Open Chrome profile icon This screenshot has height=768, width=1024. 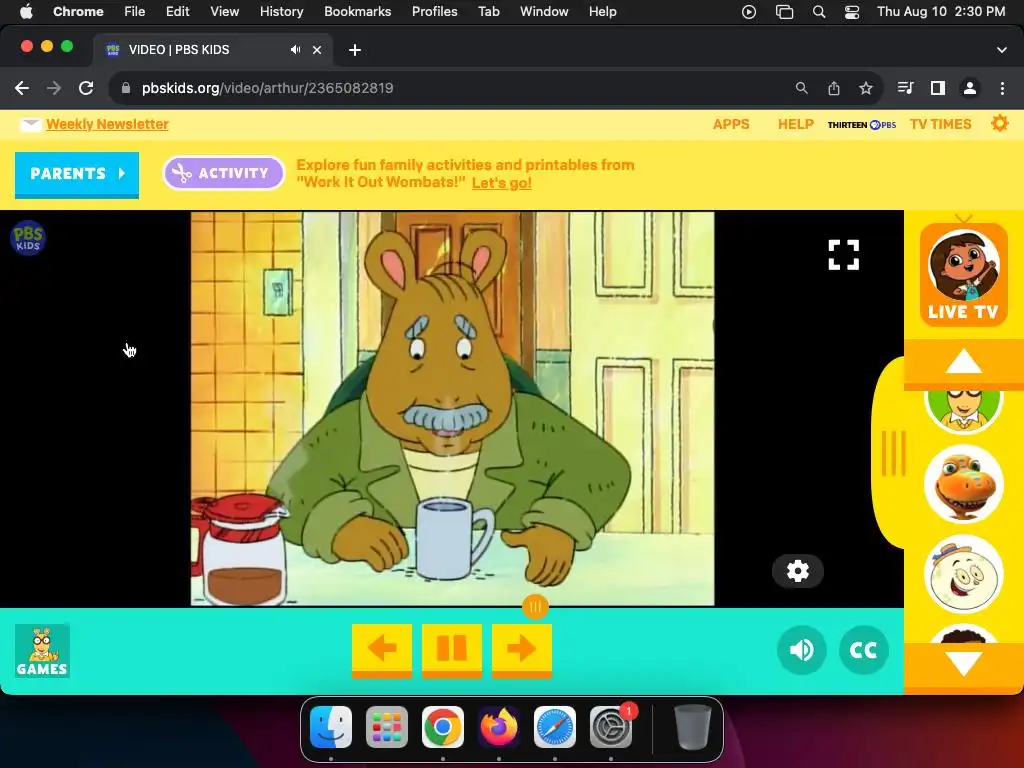pos(970,88)
